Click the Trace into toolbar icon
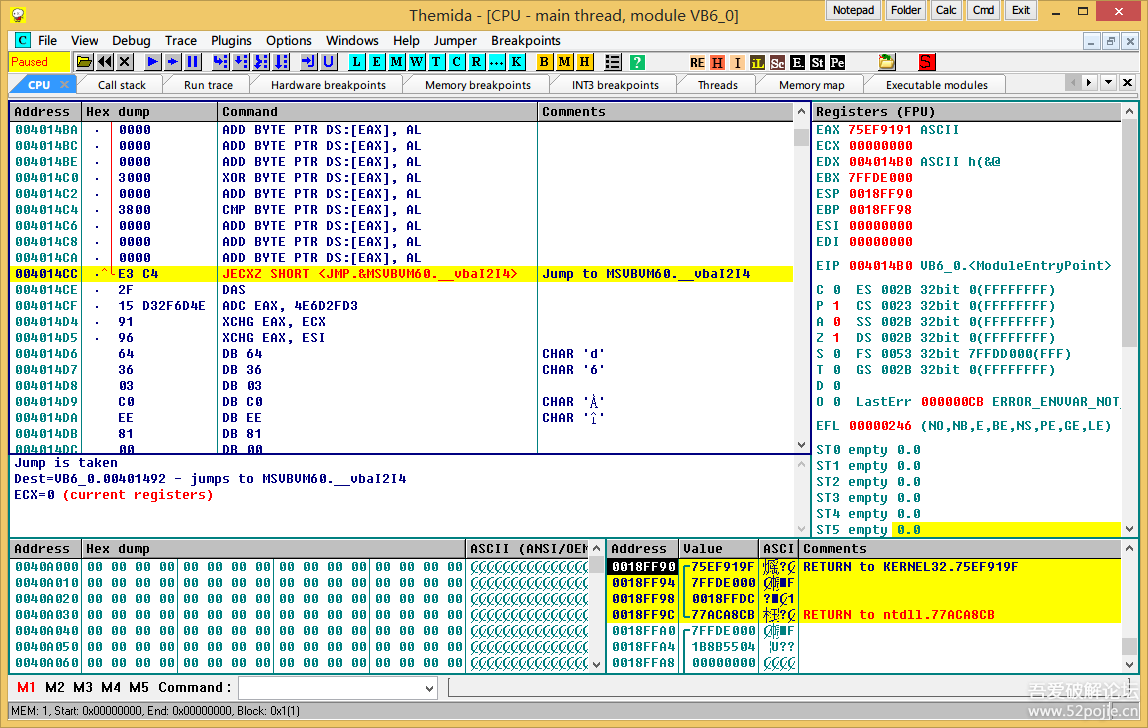Screen dimensions: 1148x728 [x=261, y=62]
